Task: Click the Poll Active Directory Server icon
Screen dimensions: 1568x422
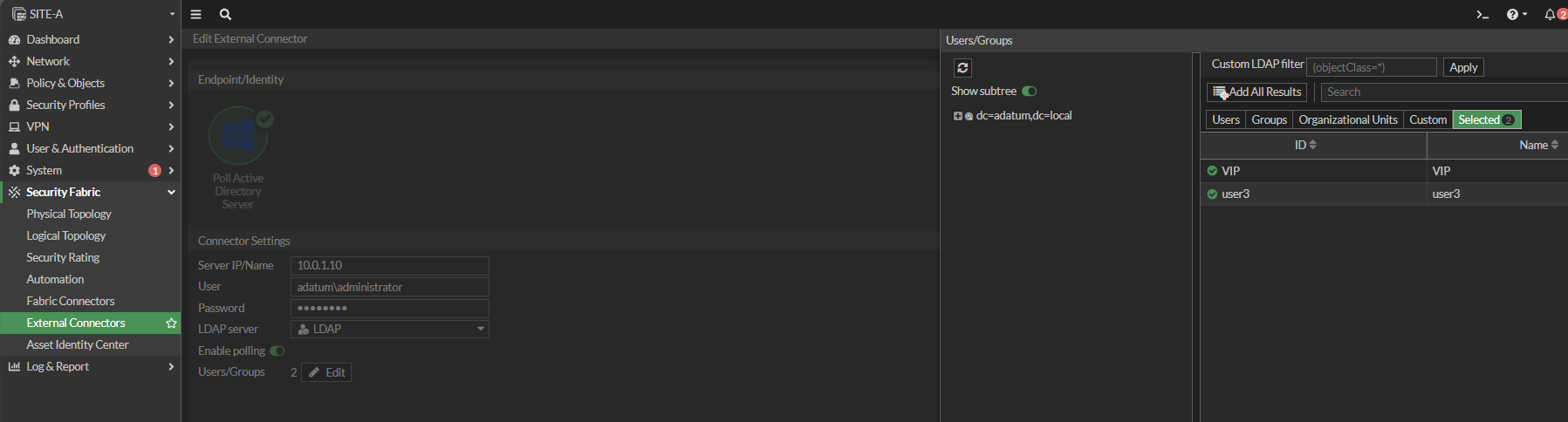Action: pos(238,137)
